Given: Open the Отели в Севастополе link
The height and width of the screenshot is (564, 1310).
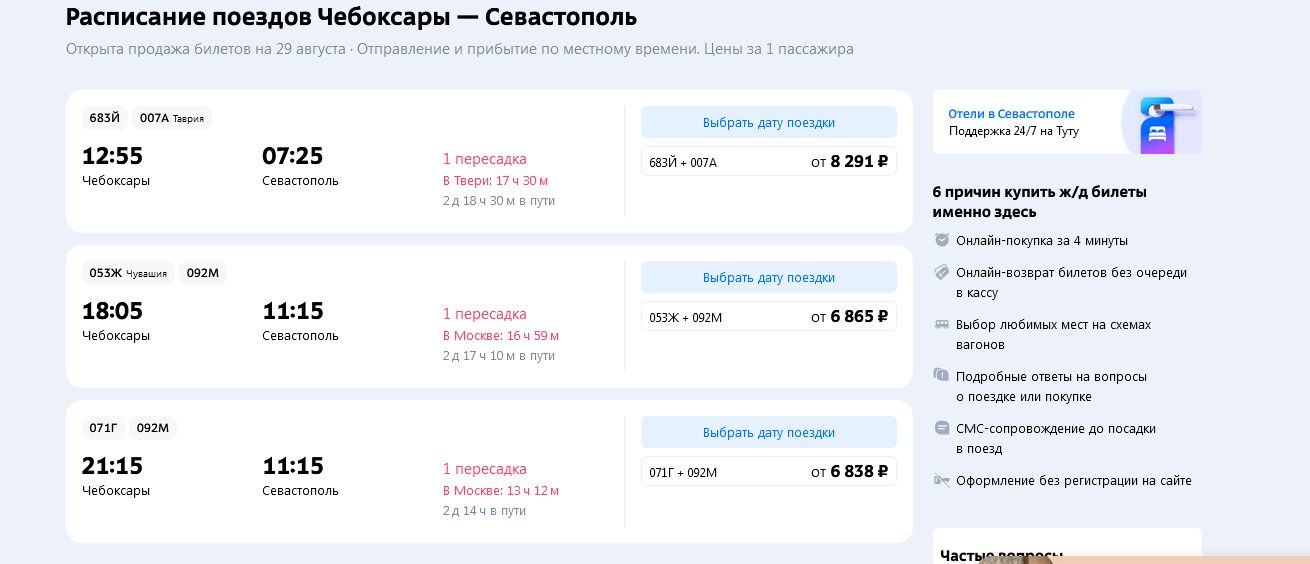Looking at the screenshot, I should pos(1011,114).
